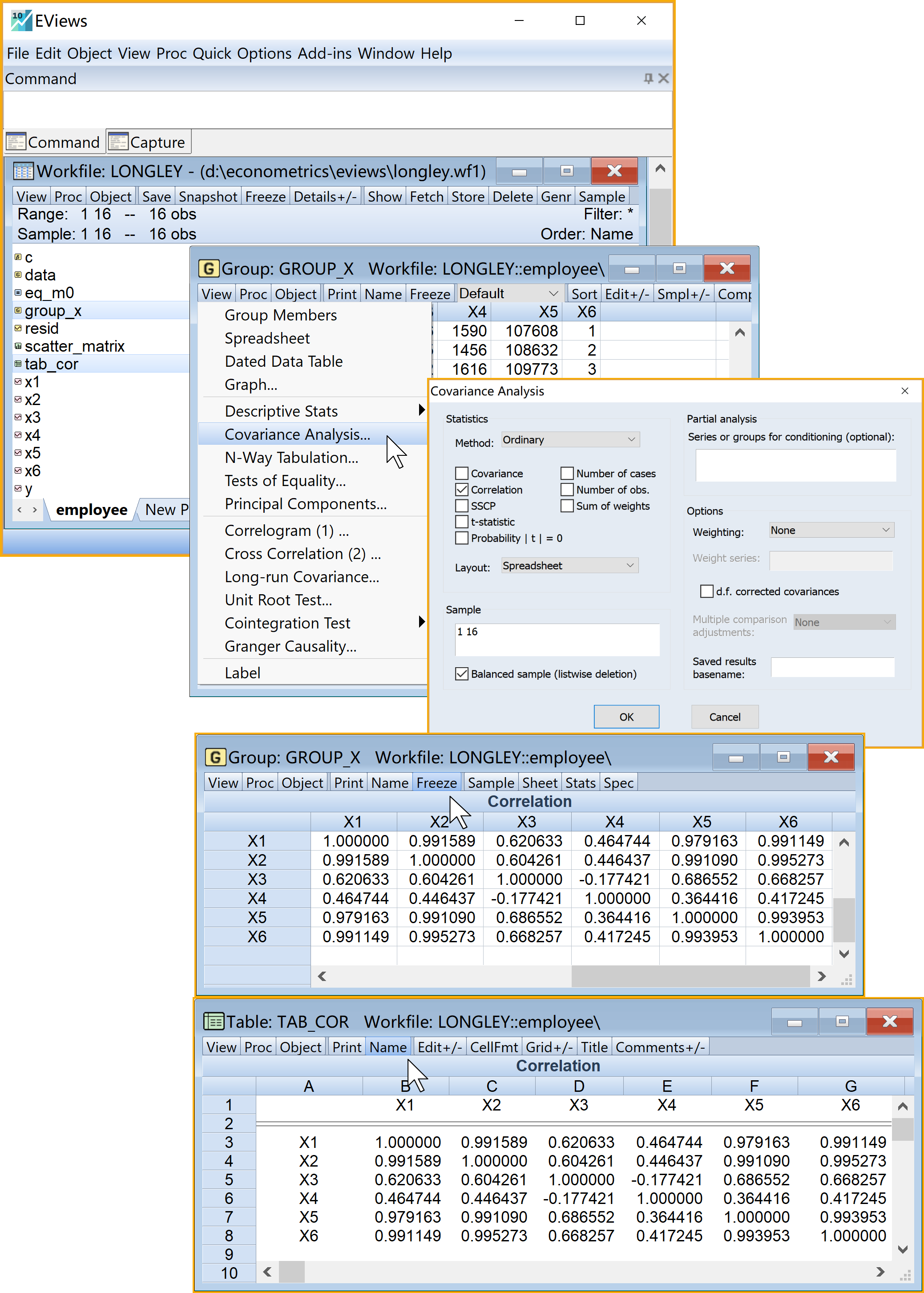924x1293 pixels.
Task: Click the group_x object icon in workfile
Action: pos(18,311)
